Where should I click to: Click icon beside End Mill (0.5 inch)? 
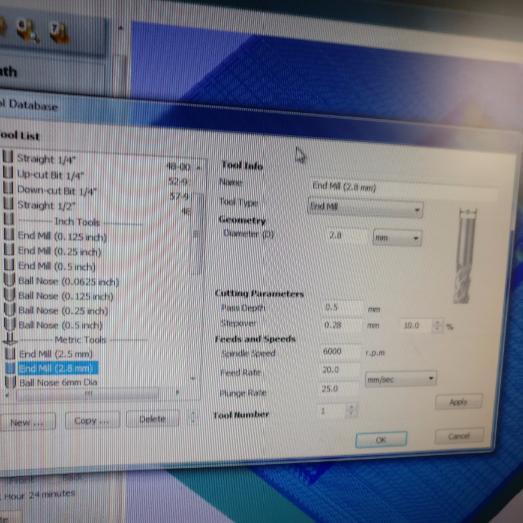tap(9, 265)
